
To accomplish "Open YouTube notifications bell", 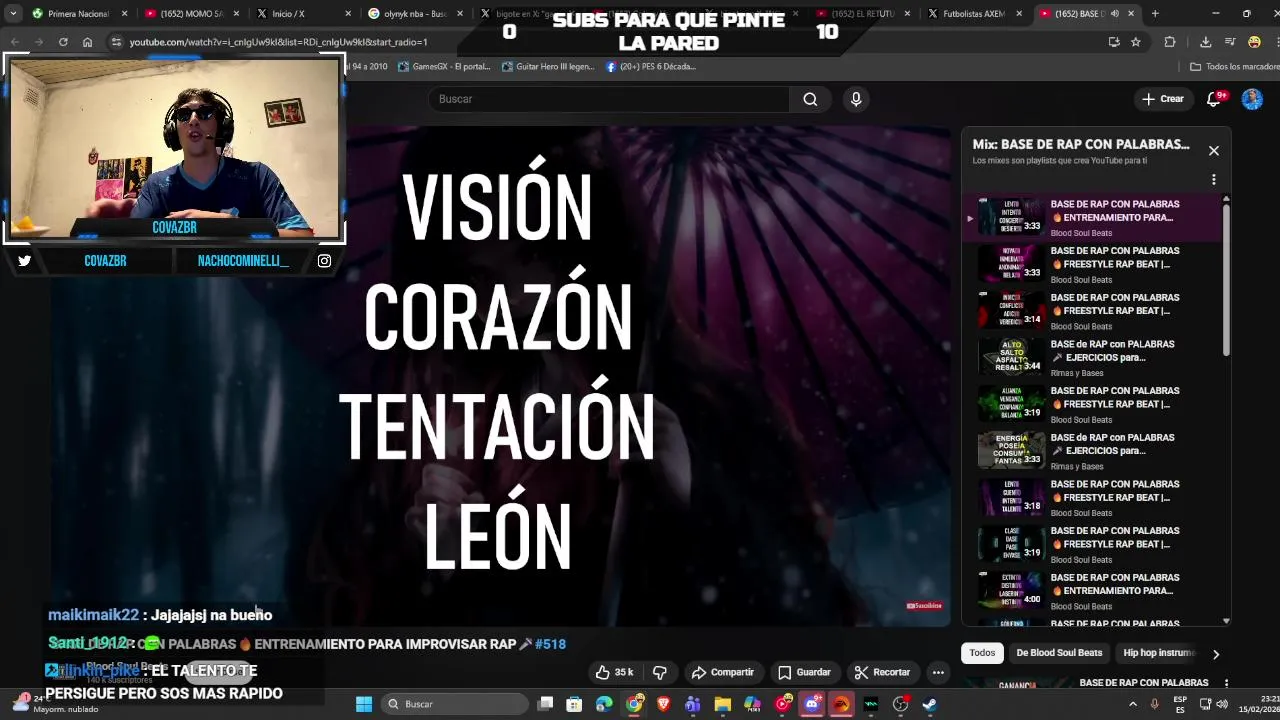I will (x=1214, y=99).
